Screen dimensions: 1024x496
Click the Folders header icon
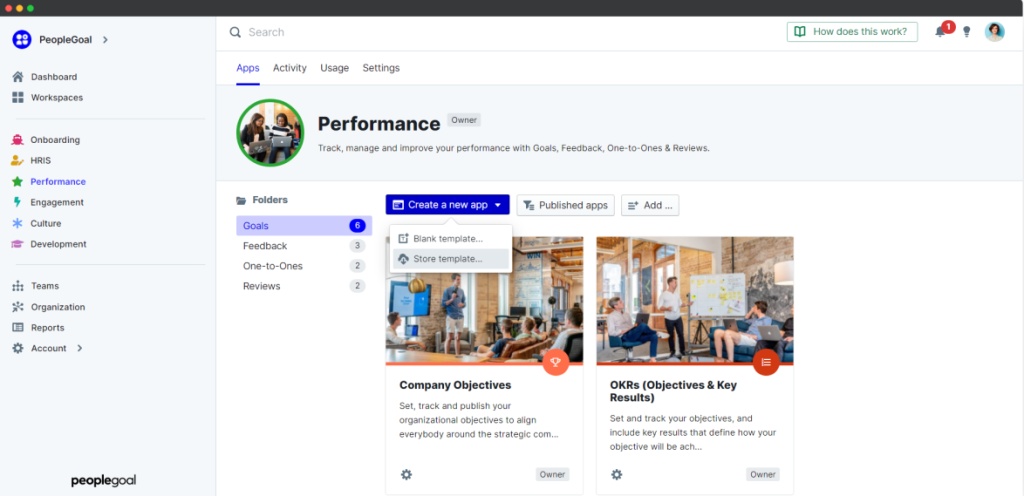point(241,200)
